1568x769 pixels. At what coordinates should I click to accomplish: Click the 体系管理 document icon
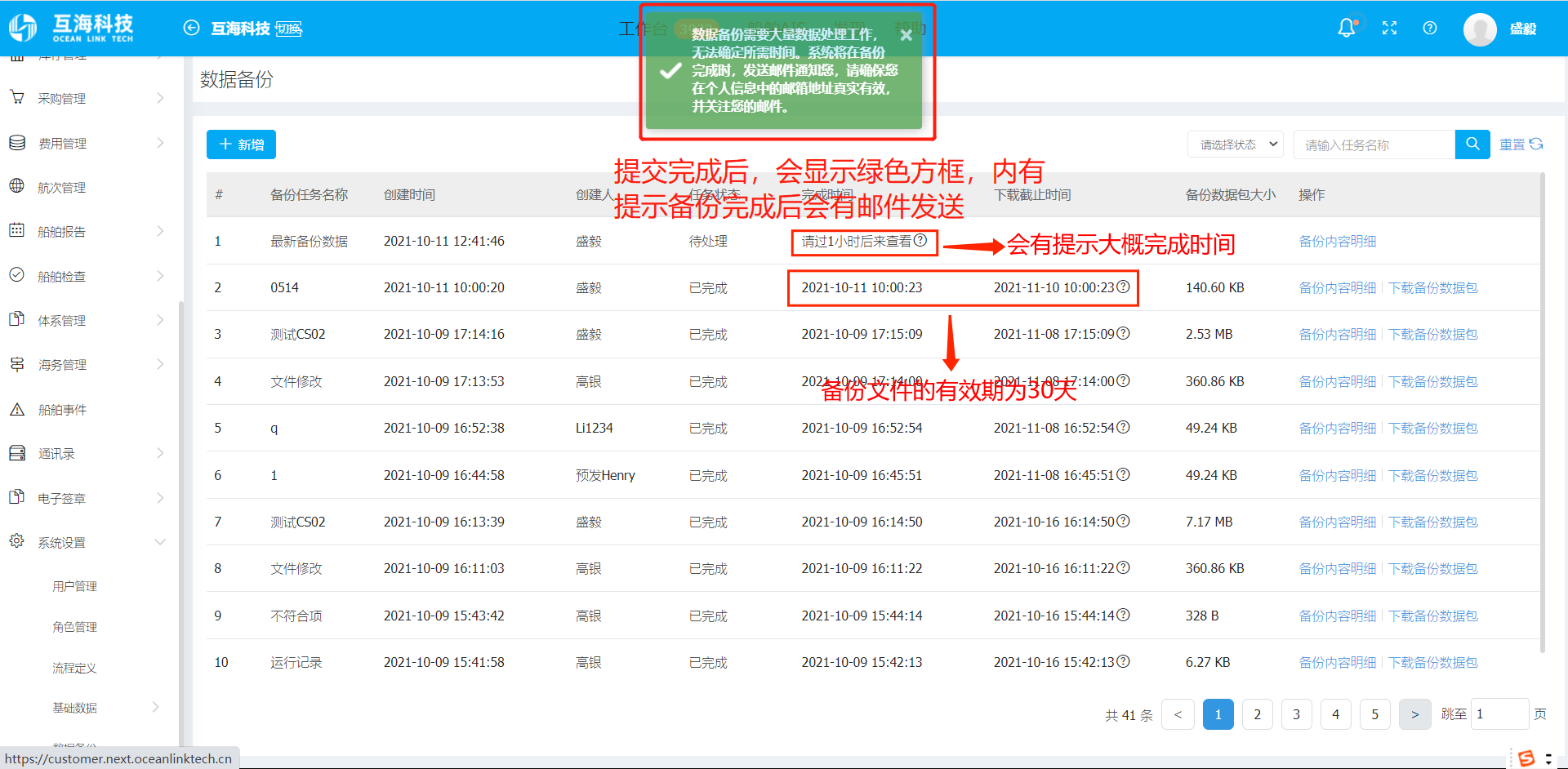click(17, 319)
